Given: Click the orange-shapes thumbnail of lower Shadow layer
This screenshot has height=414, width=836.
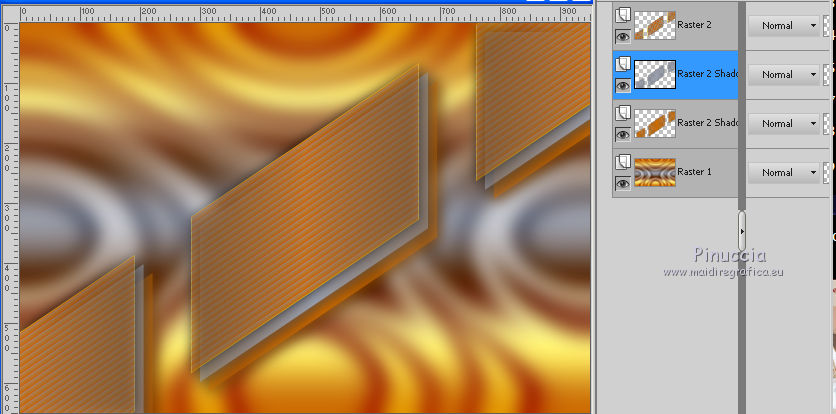Looking at the screenshot, I should (655, 123).
